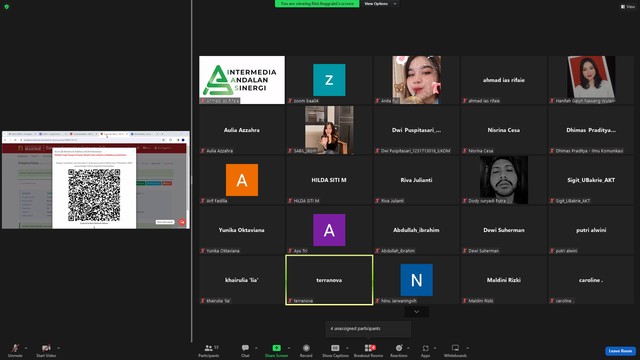Open Breakout Rooms

[x=368, y=350]
